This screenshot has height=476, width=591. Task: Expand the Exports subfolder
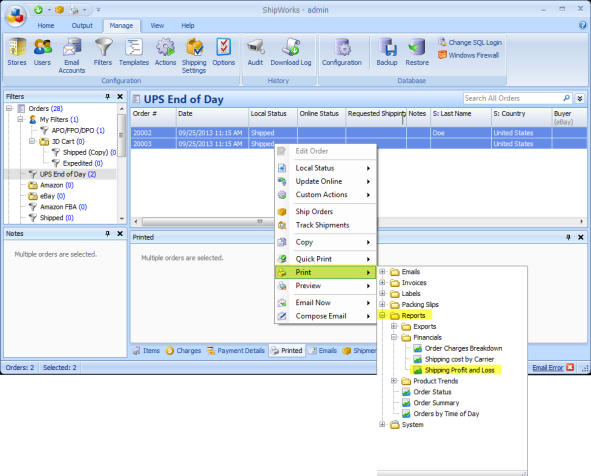pos(394,326)
